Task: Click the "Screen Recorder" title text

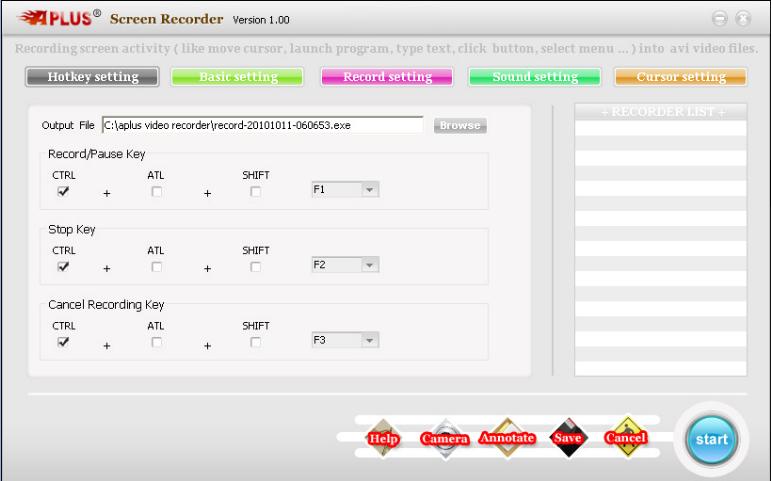Action: coord(166,19)
